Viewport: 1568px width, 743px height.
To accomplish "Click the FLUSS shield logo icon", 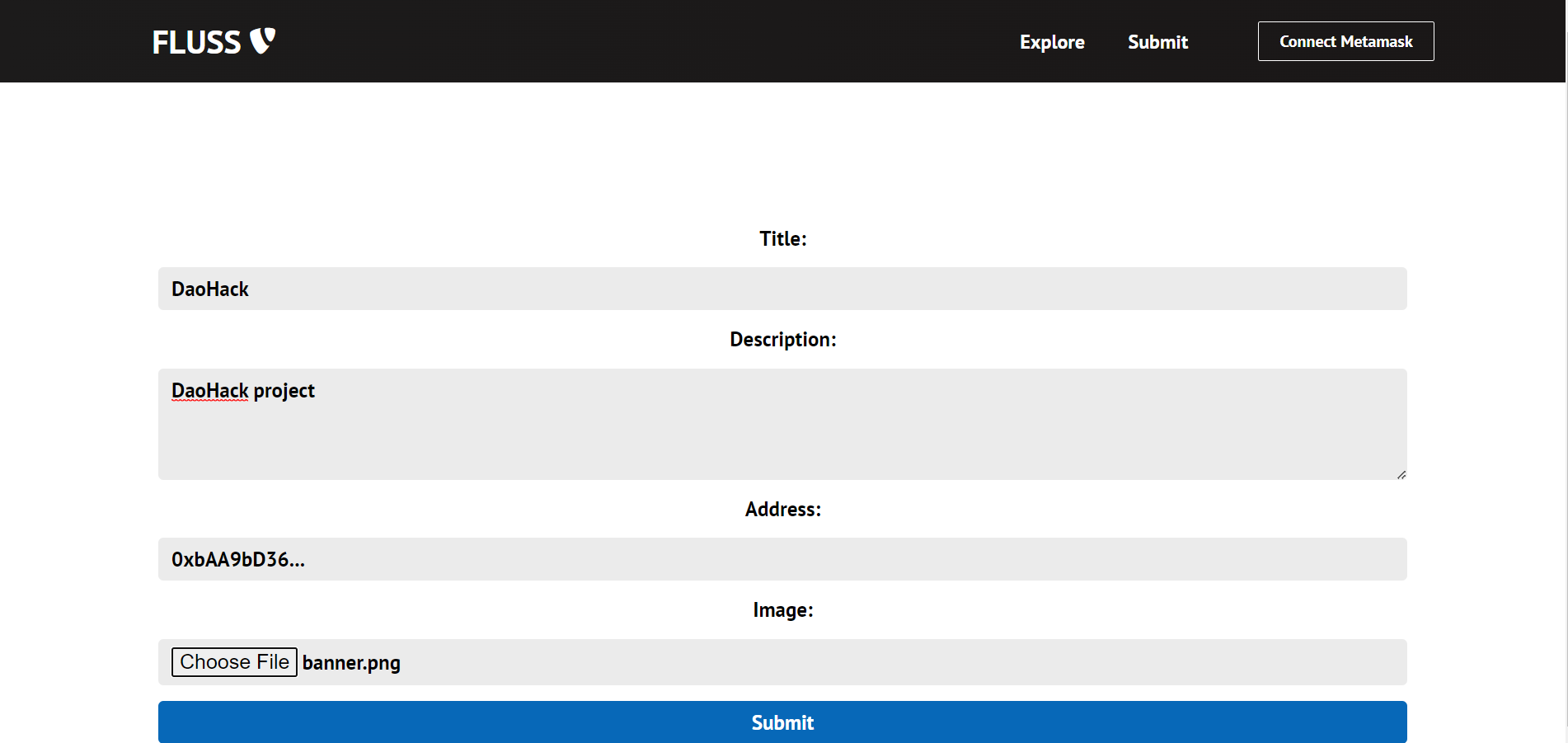I will click(x=262, y=40).
